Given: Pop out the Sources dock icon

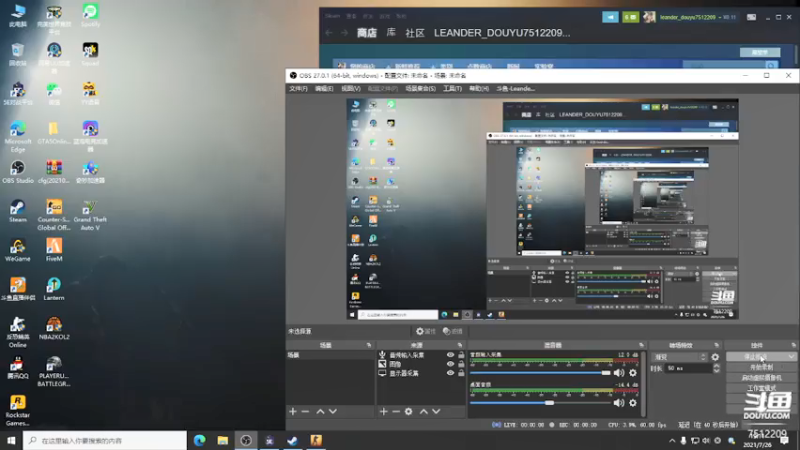Looking at the screenshot, I should click(x=460, y=345).
